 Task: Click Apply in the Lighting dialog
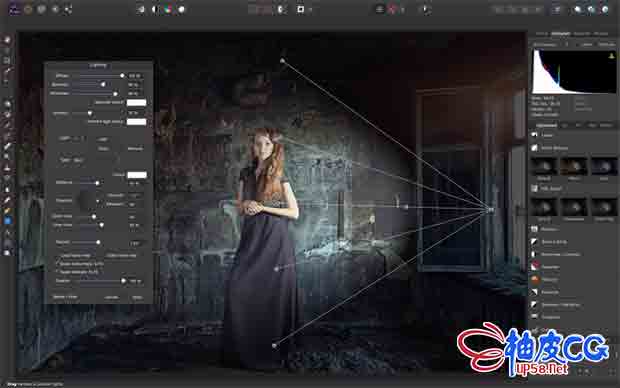tap(137, 297)
